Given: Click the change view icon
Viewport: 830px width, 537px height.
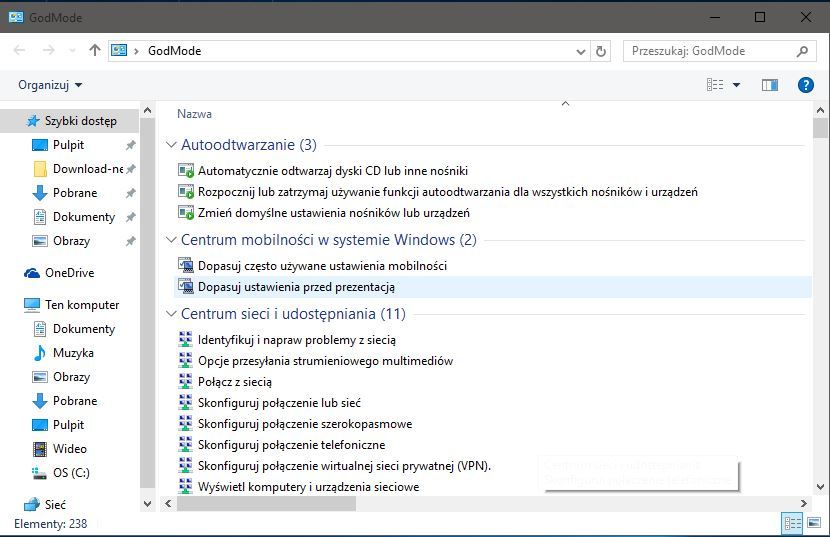Looking at the screenshot, I should (x=715, y=85).
